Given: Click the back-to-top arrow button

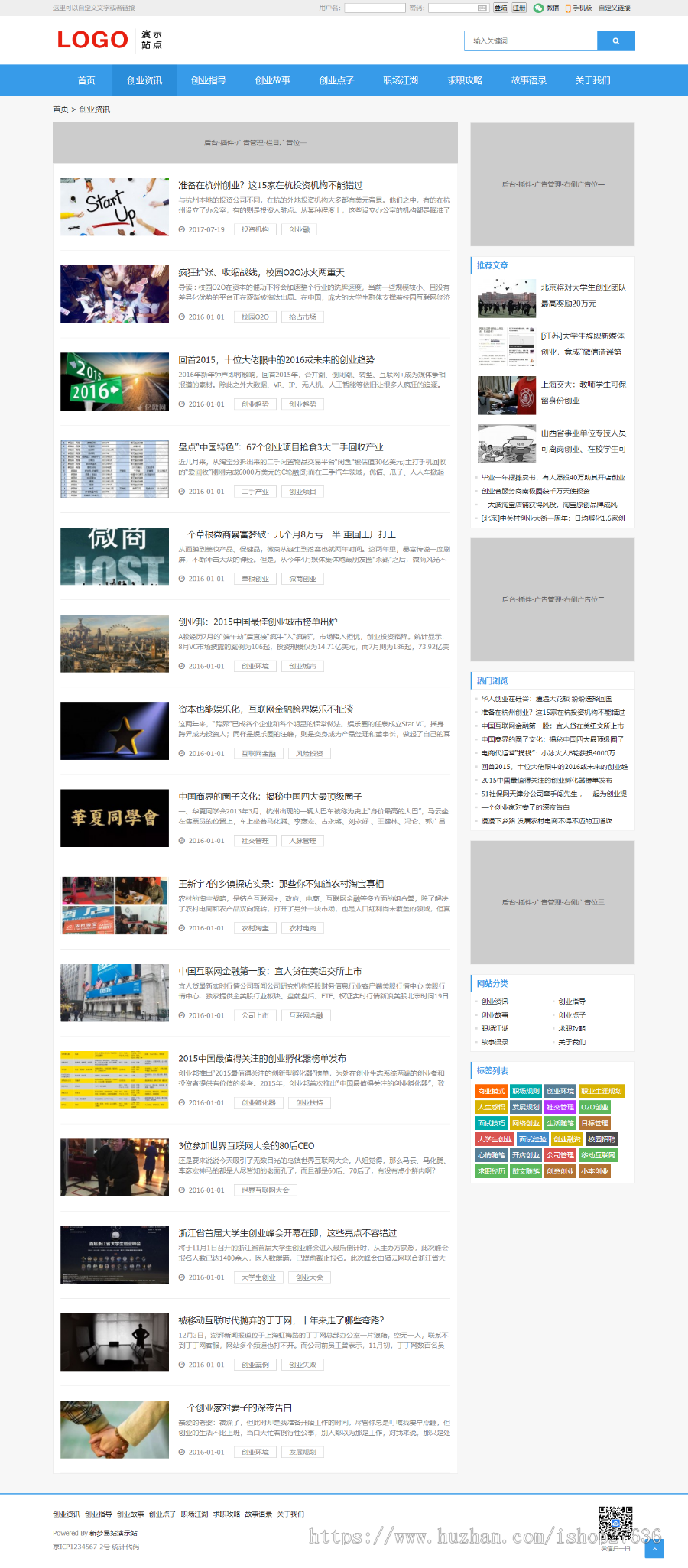Looking at the screenshot, I should [x=654, y=1548].
